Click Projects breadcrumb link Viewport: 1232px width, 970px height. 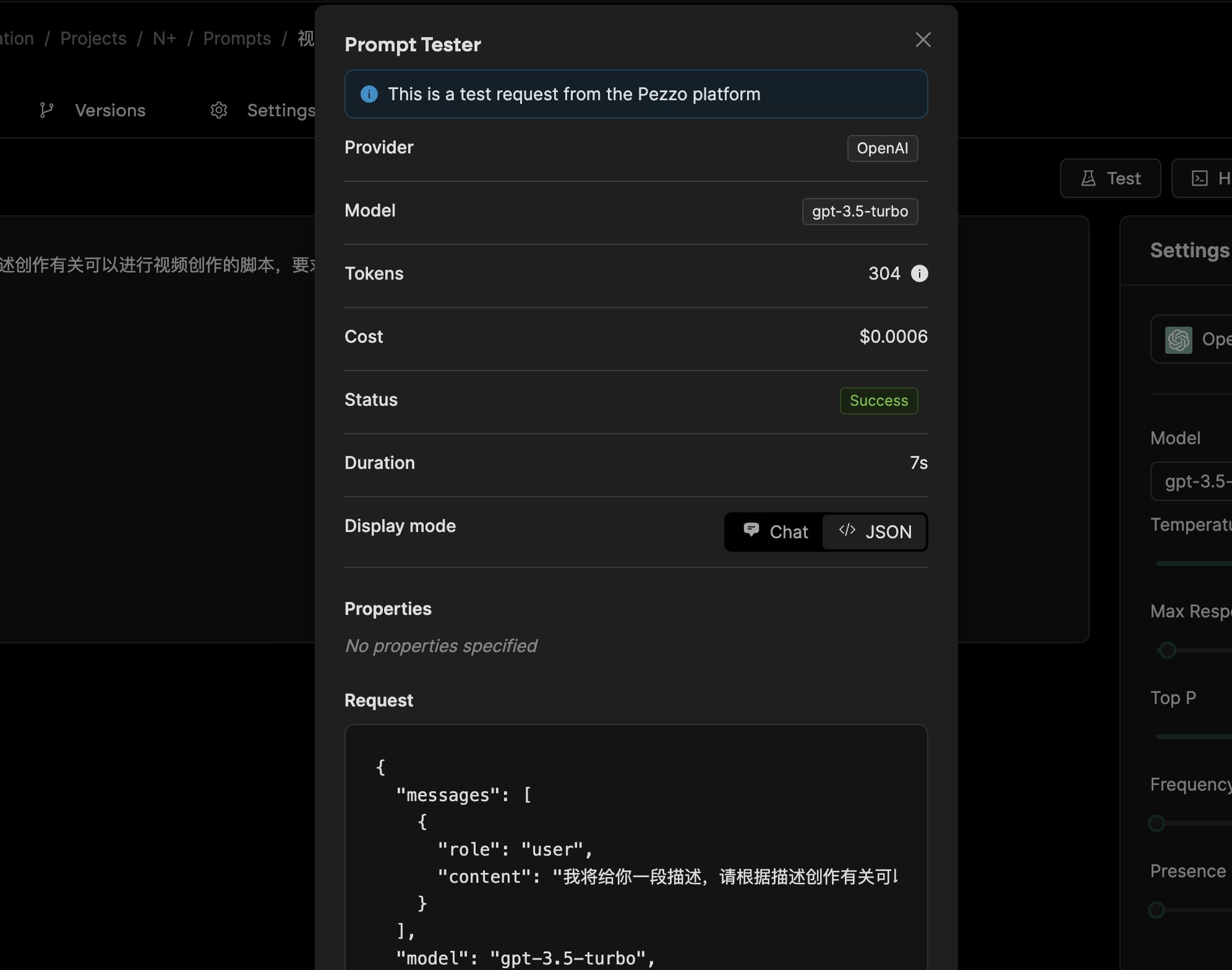pyautogui.click(x=93, y=38)
